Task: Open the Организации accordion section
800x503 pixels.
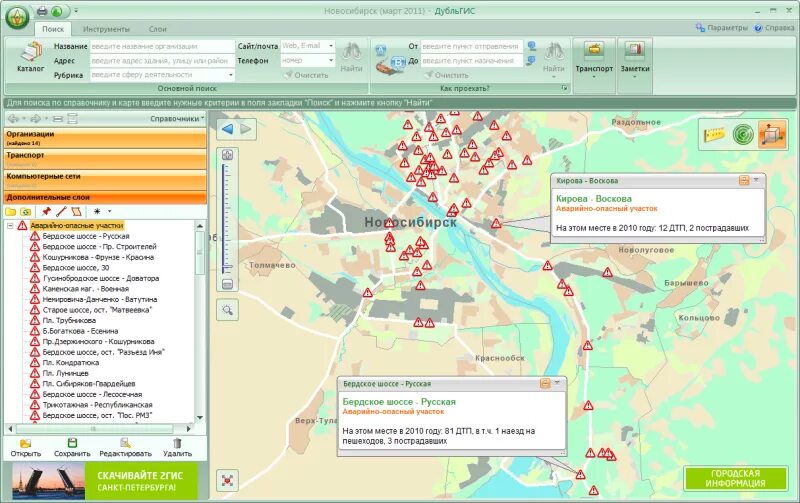Action: point(105,138)
